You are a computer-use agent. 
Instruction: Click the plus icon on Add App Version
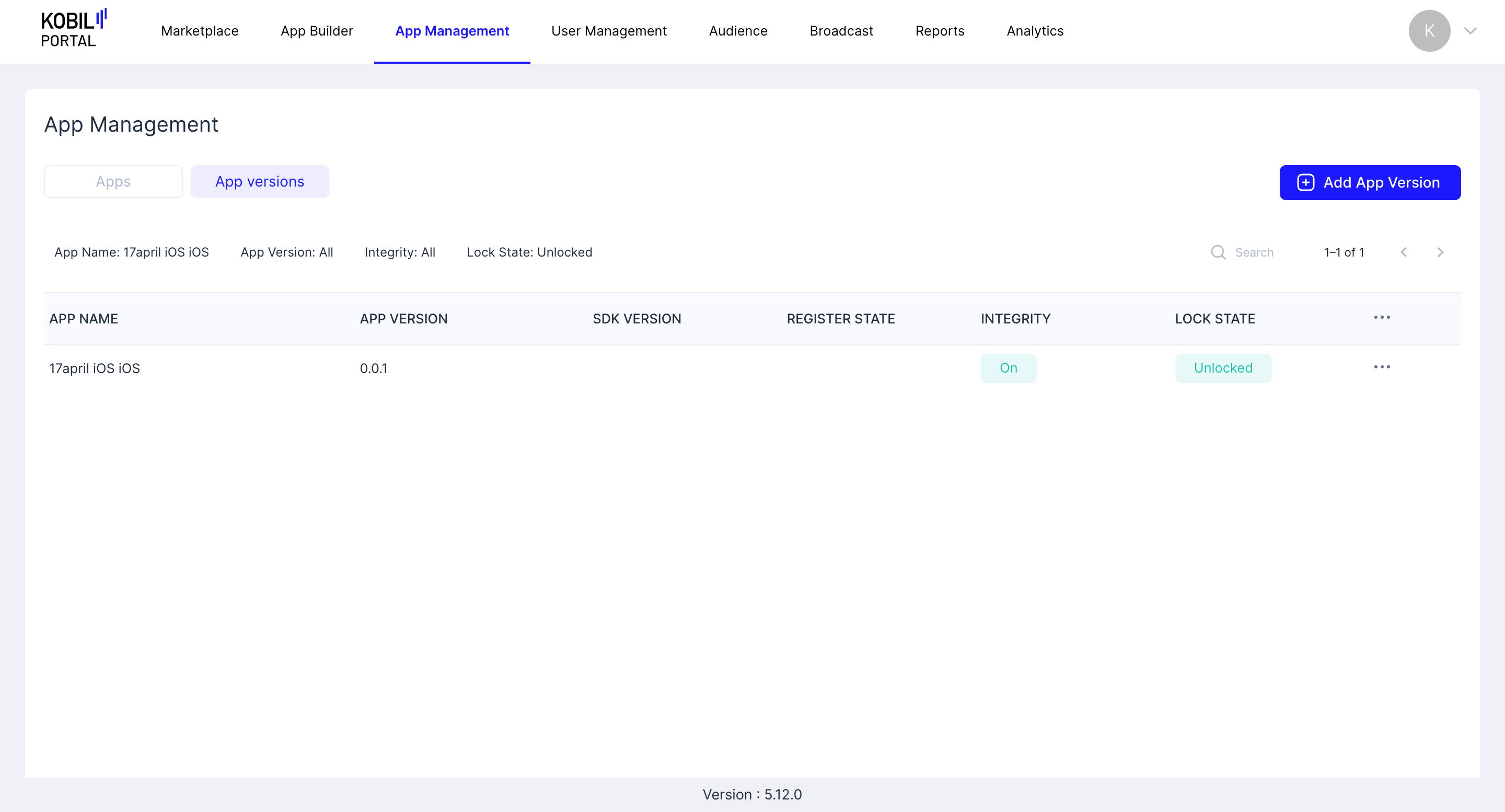point(1305,183)
